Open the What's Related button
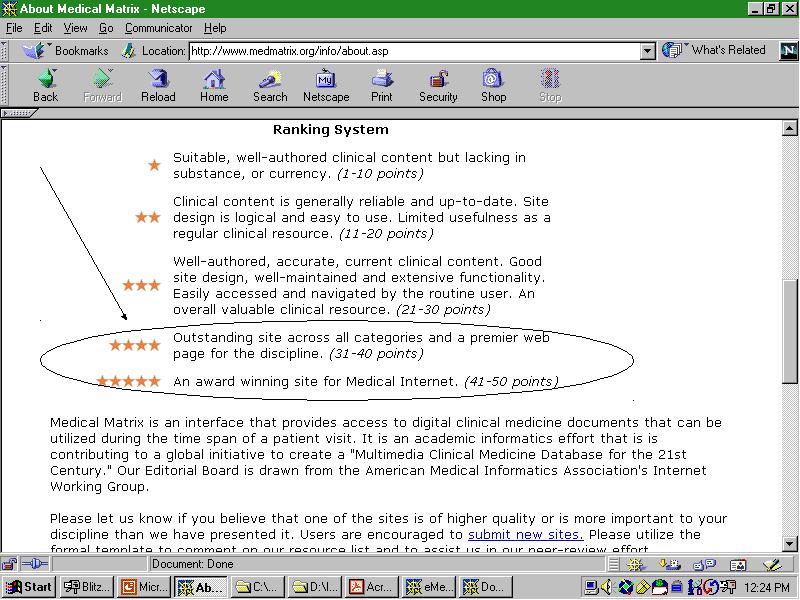The image size is (800, 600). [714, 50]
